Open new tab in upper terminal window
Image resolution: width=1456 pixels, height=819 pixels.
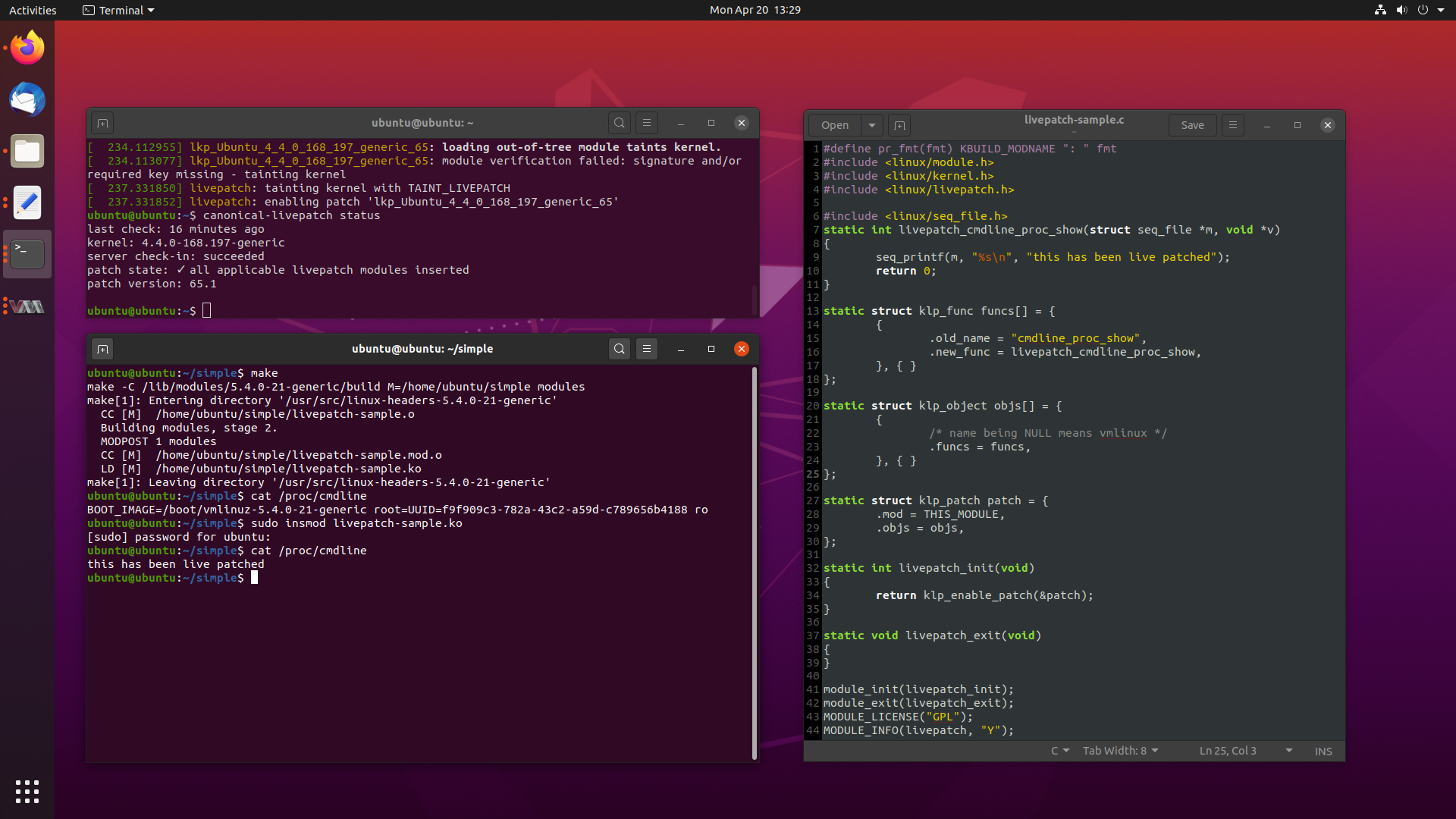click(103, 123)
